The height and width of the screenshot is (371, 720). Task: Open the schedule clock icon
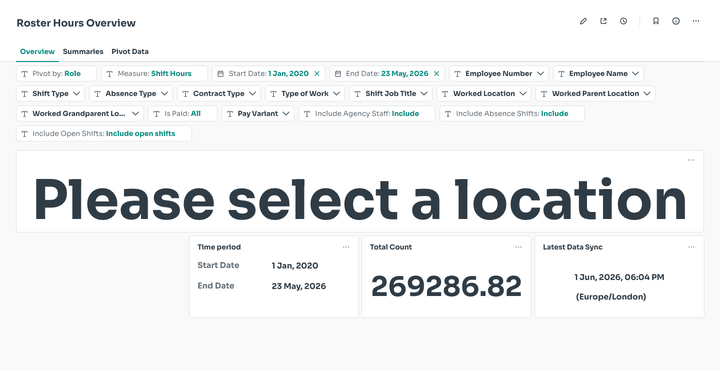(623, 21)
